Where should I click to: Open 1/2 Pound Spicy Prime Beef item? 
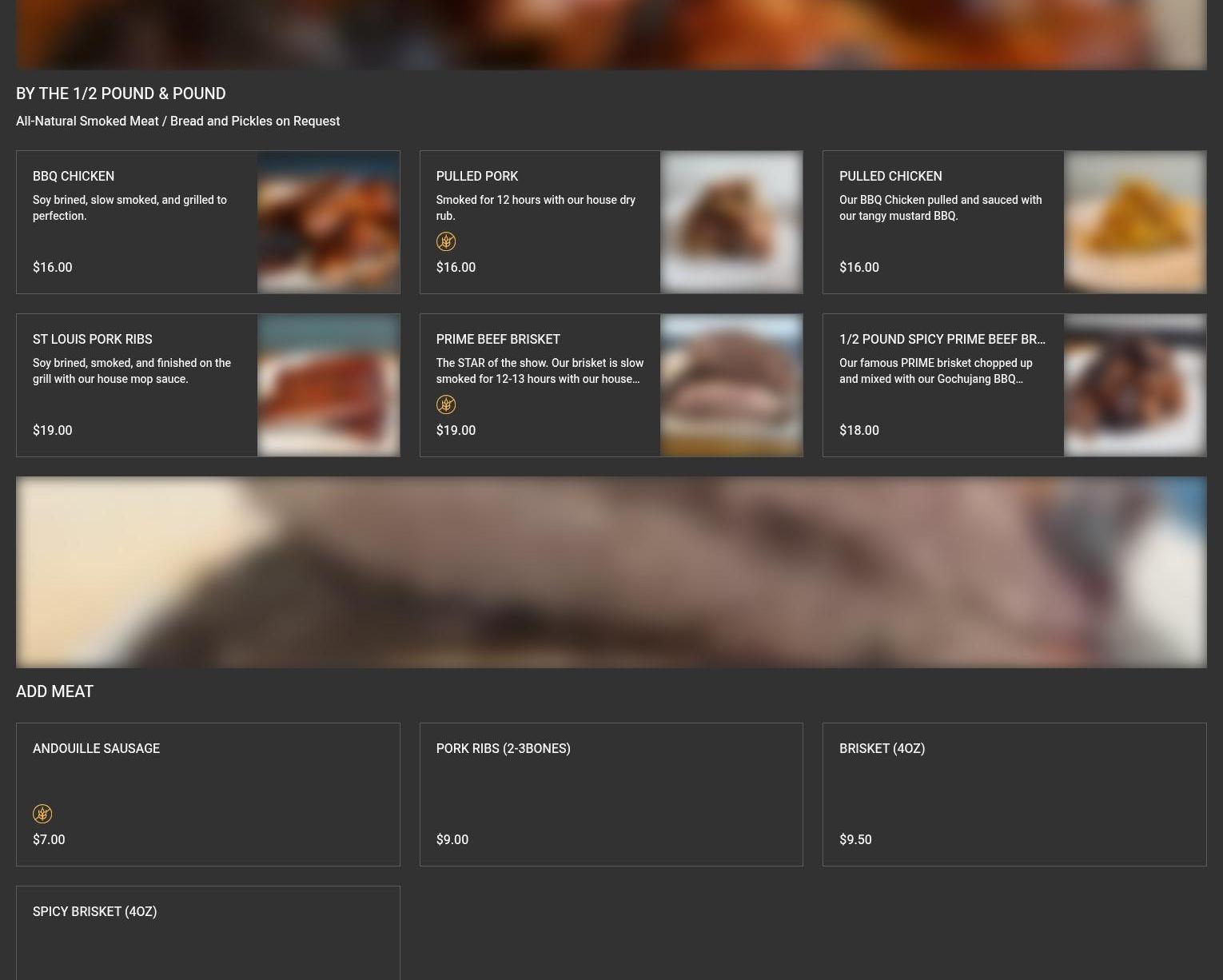click(942, 339)
